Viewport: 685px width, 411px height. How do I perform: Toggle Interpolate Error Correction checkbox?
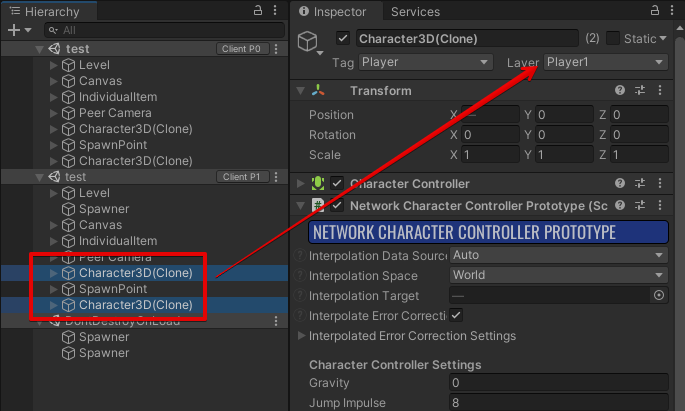[x=456, y=315]
